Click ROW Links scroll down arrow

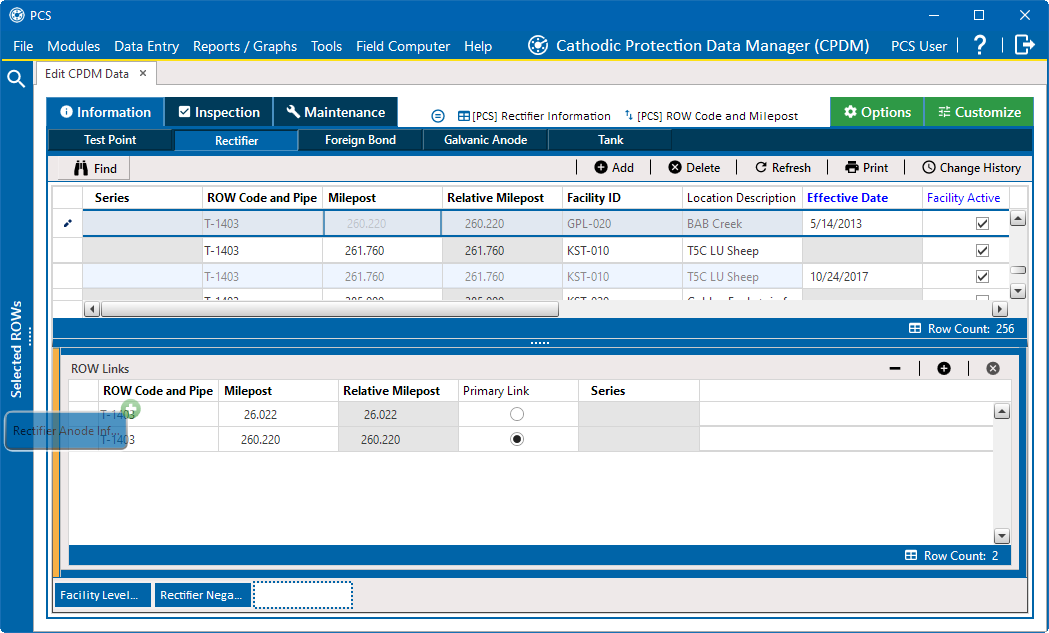[1002, 536]
